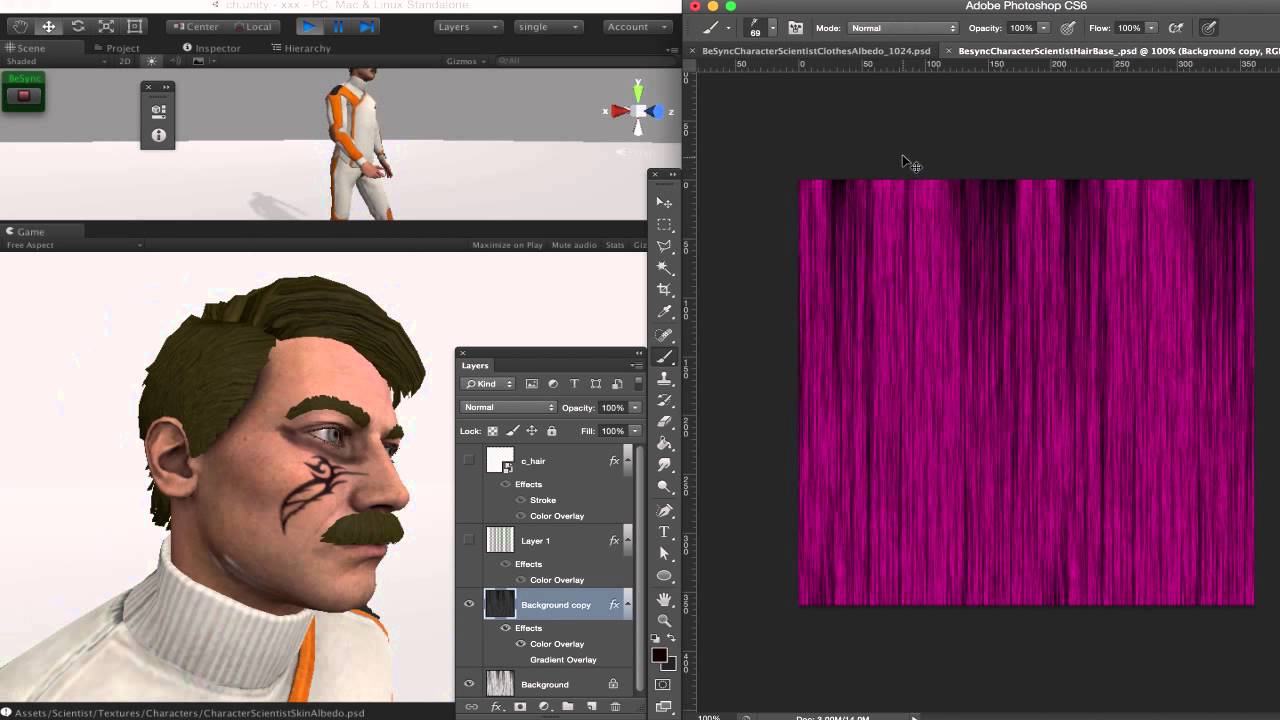
Task: Select the Horizontal Type tool
Action: pyautogui.click(x=664, y=532)
